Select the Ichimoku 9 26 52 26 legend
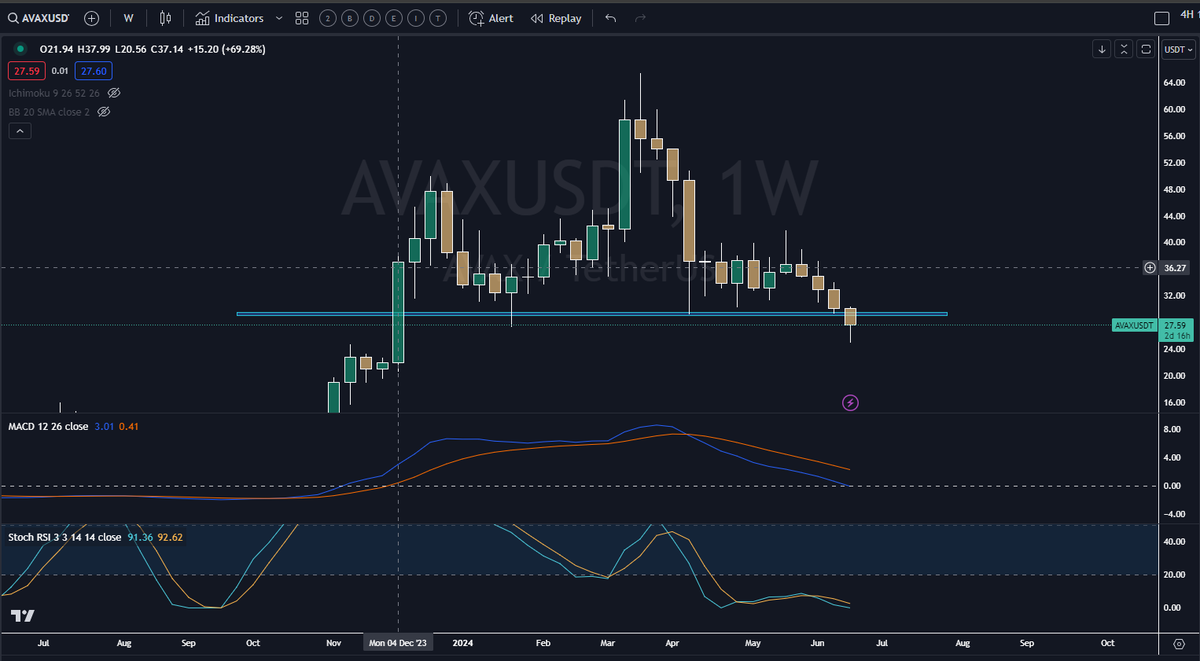 point(55,92)
